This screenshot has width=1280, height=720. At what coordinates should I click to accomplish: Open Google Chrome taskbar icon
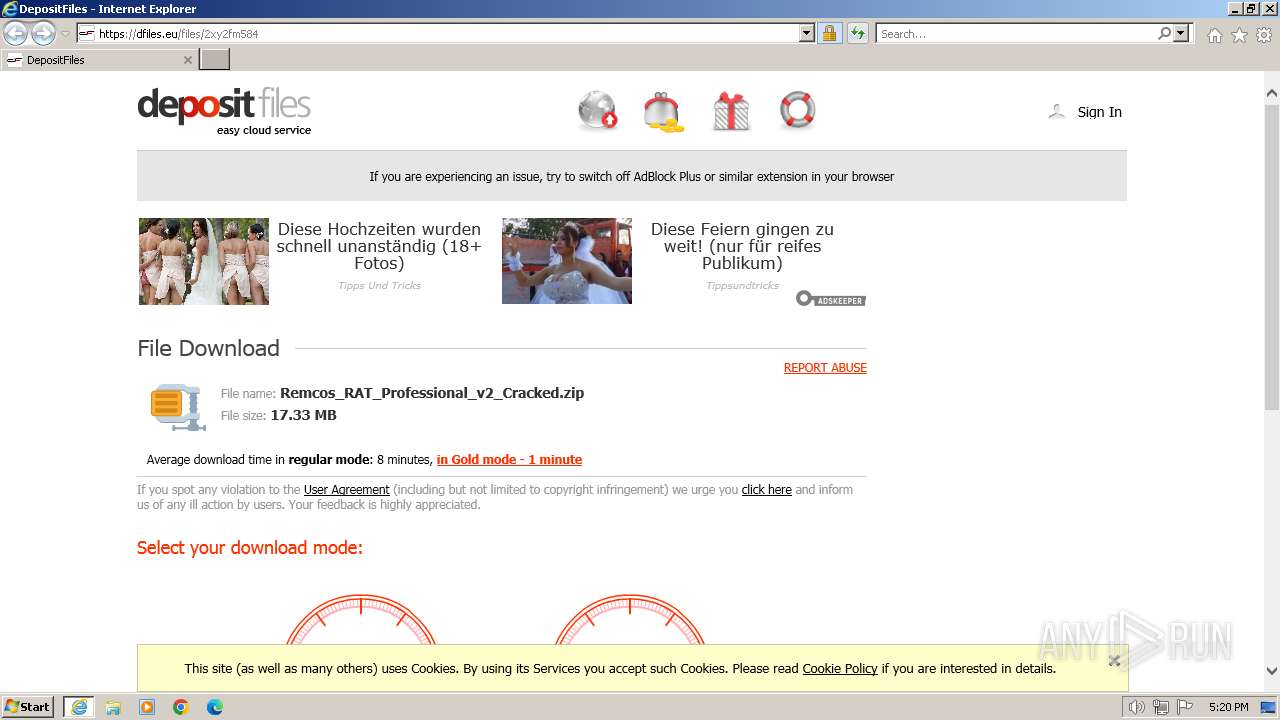(x=181, y=707)
